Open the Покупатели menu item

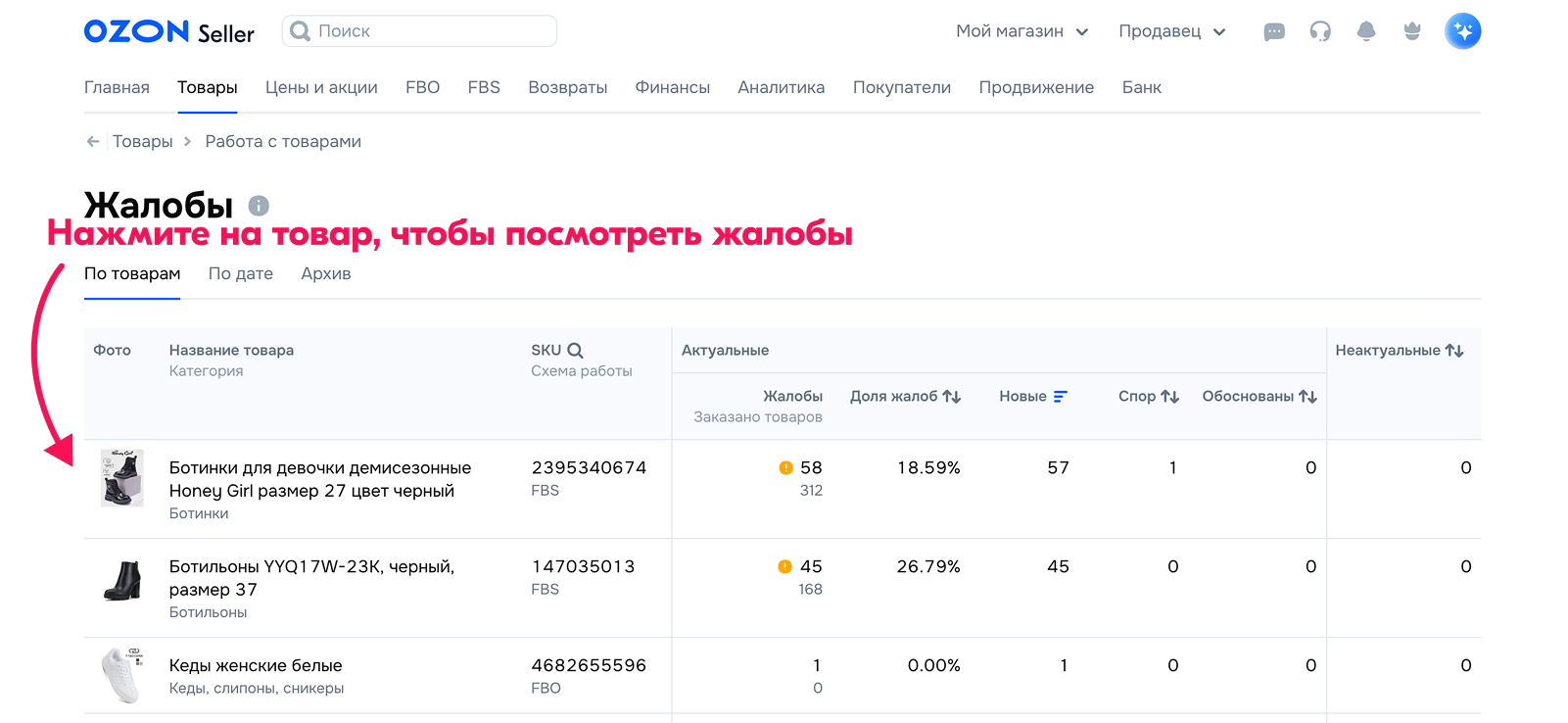click(902, 88)
